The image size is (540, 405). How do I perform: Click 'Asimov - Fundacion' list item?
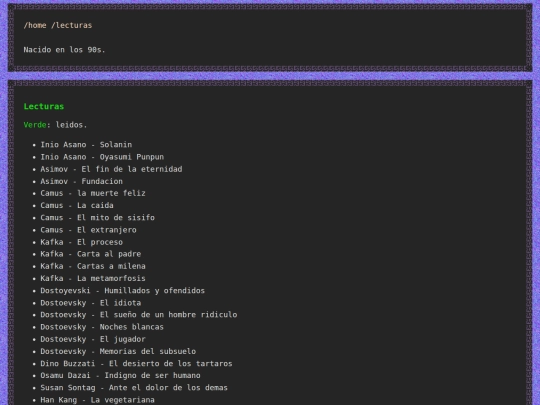pos(82,181)
